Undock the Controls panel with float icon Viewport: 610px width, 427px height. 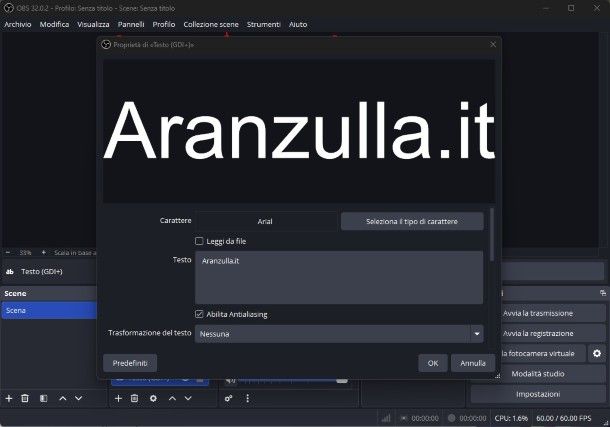click(x=603, y=293)
